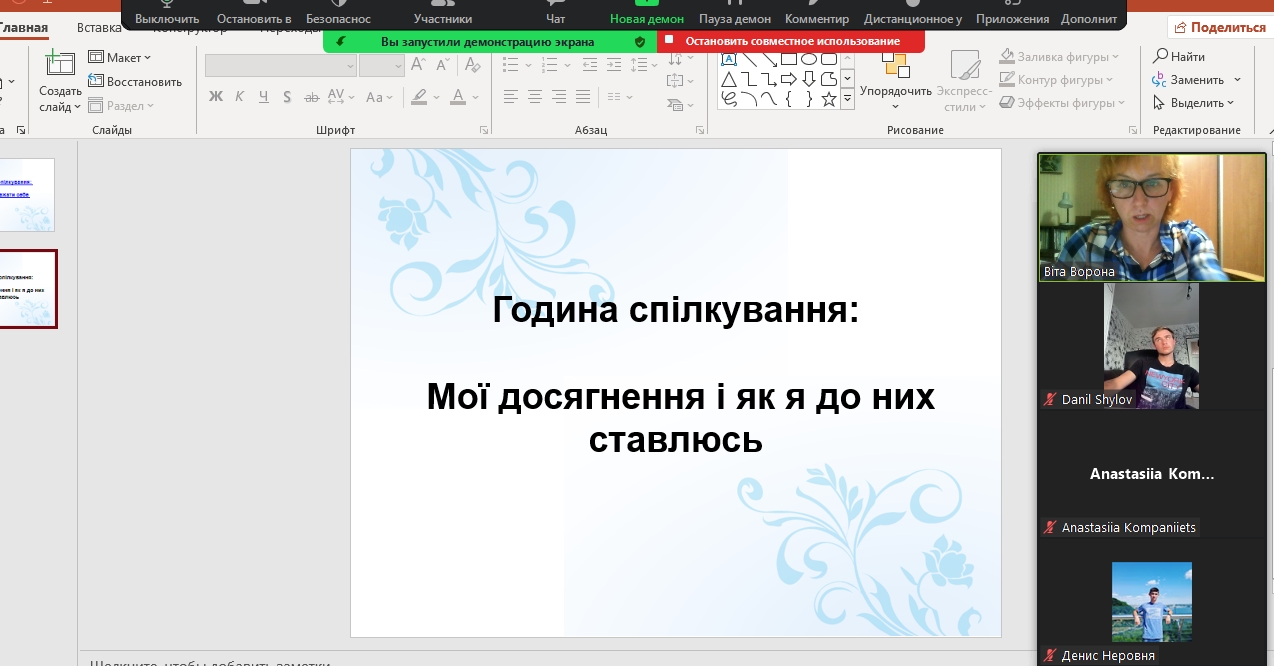Toggle underline Ч formatting
Viewport: 1274px width, 666px height.
264,97
